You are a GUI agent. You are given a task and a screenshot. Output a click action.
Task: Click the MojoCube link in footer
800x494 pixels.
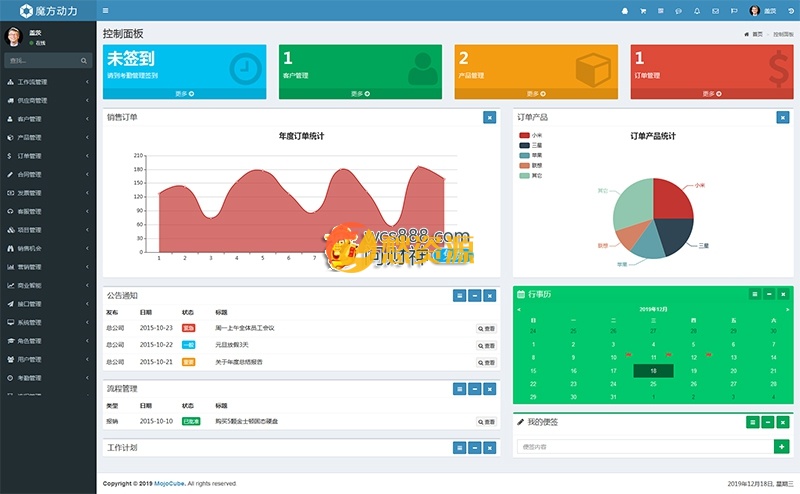click(x=171, y=483)
